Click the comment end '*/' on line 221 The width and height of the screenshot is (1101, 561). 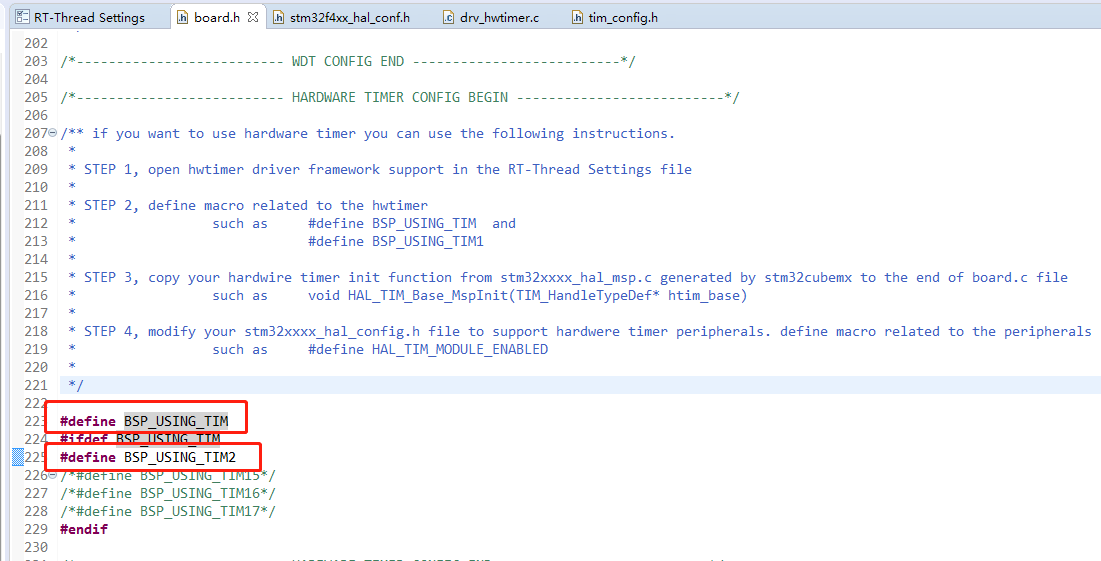[x=76, y=385]
